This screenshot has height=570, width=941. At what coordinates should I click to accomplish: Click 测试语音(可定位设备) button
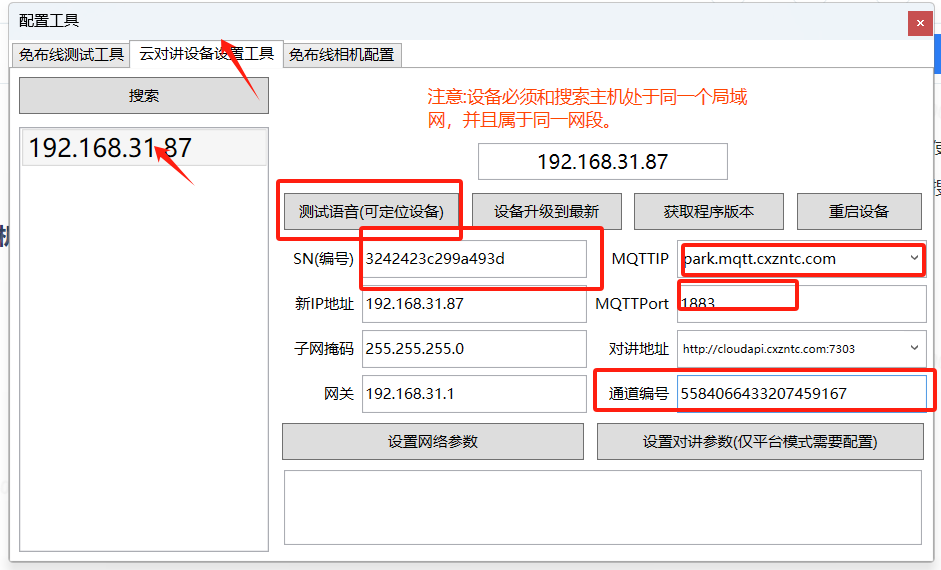click(371, 211)
